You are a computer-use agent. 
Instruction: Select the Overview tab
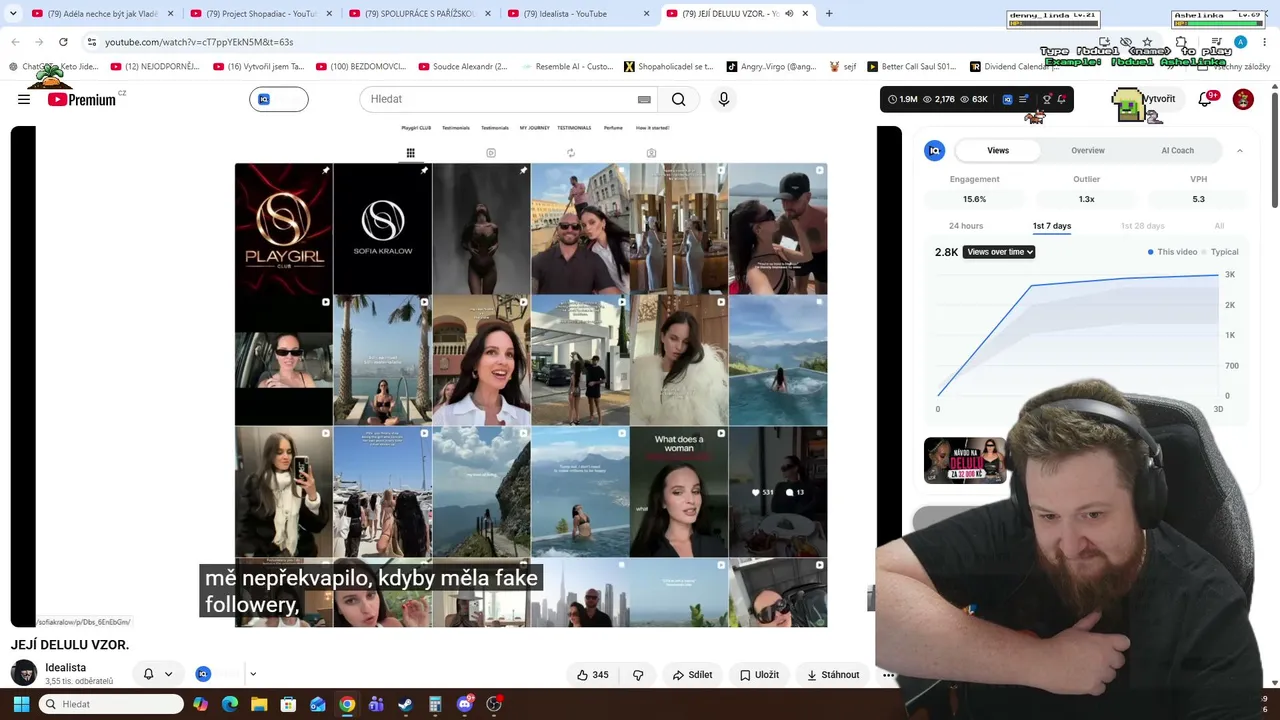point(1088,151)
